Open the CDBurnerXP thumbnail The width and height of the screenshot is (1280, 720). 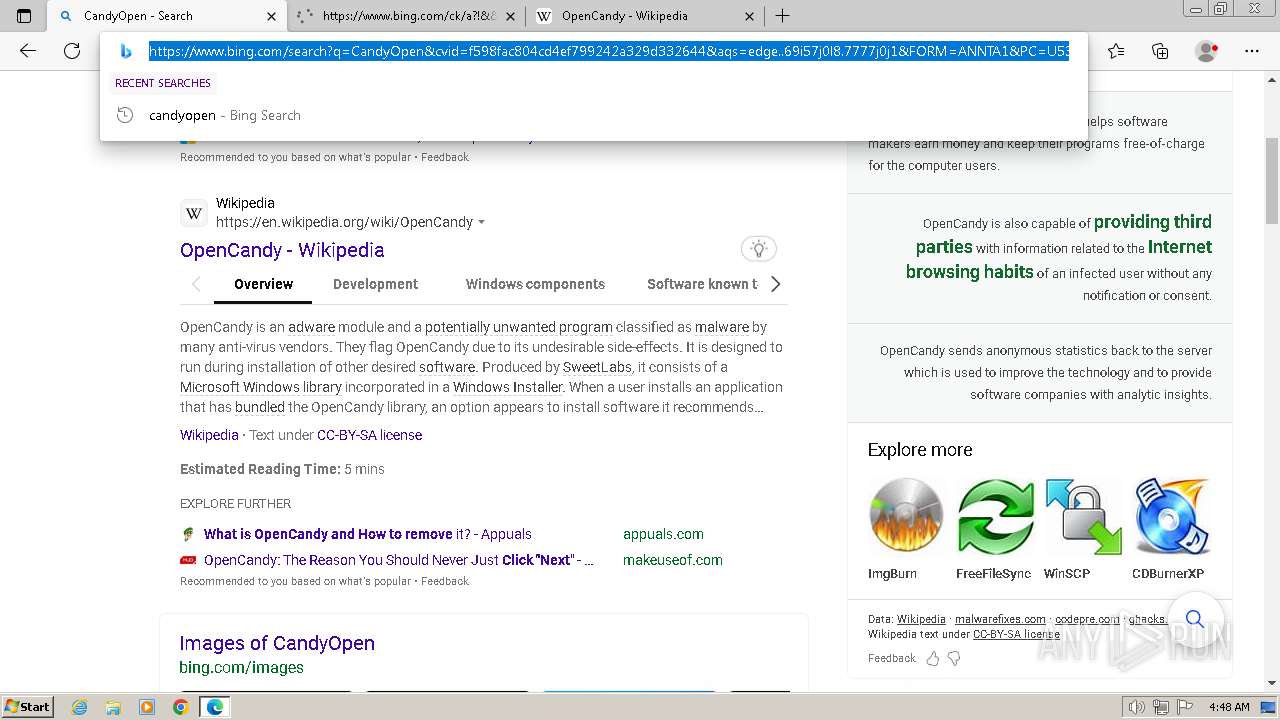pyautogui.click(x=1172, y=516)
